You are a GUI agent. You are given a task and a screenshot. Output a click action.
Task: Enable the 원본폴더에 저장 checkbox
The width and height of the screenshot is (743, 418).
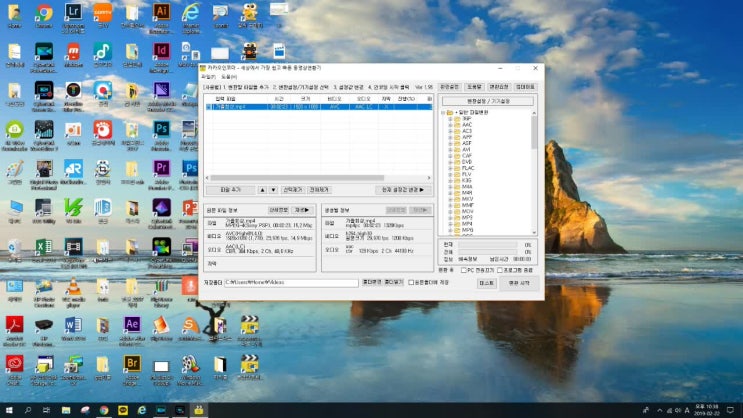[411, 283]
